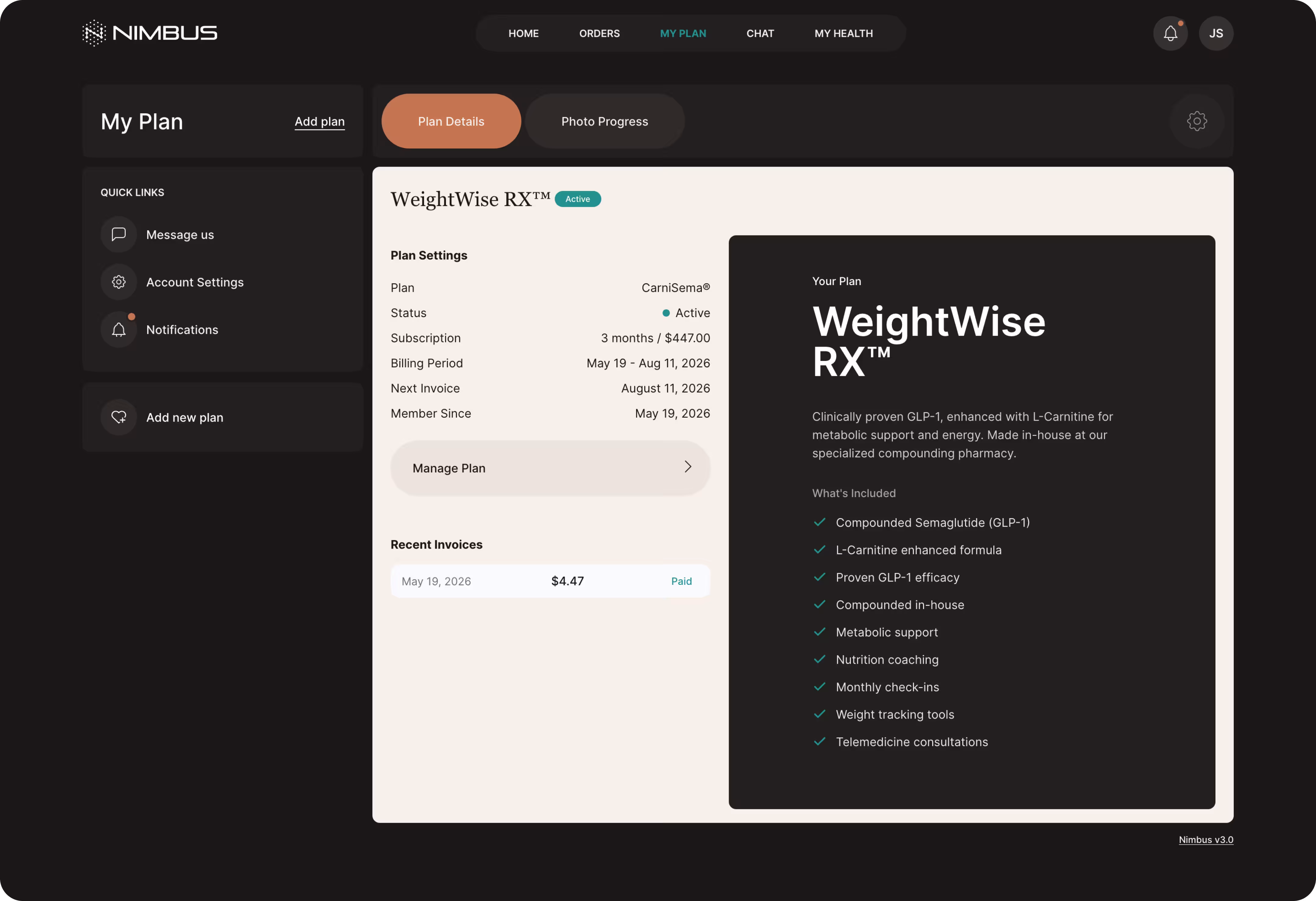Viewport: 1316px width, 901px height.
Task: Open the JS user avatar menu
Action: coord(1216,34)
